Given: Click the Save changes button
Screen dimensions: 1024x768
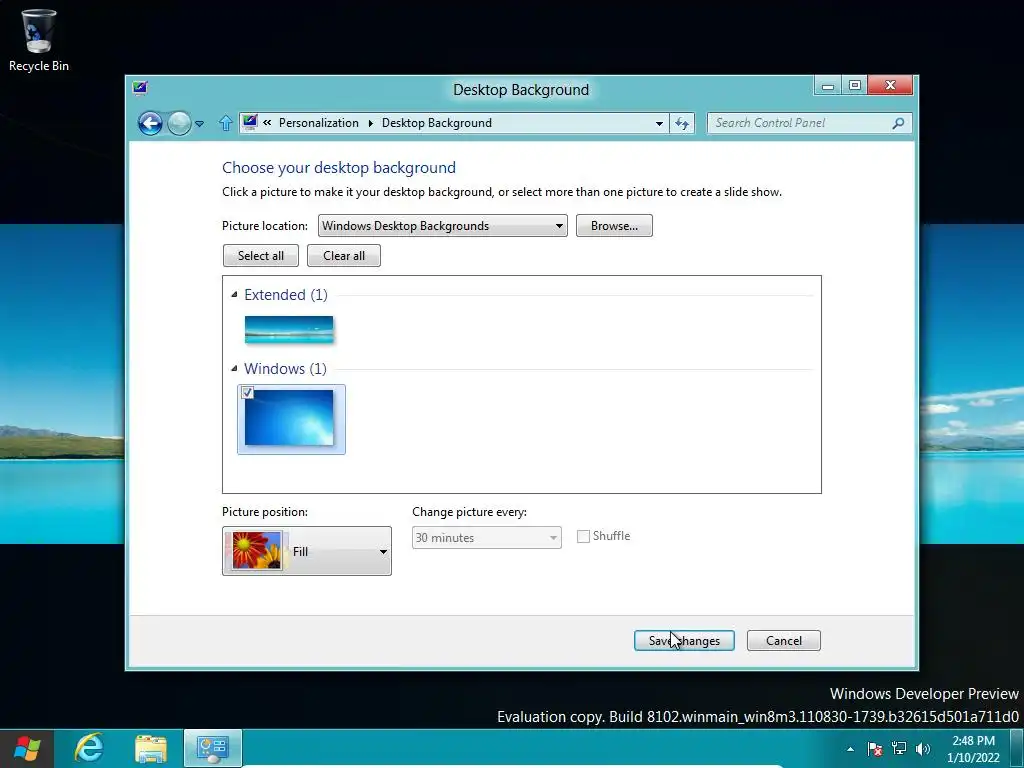Looking at the screenshot, I should (684, 641).
